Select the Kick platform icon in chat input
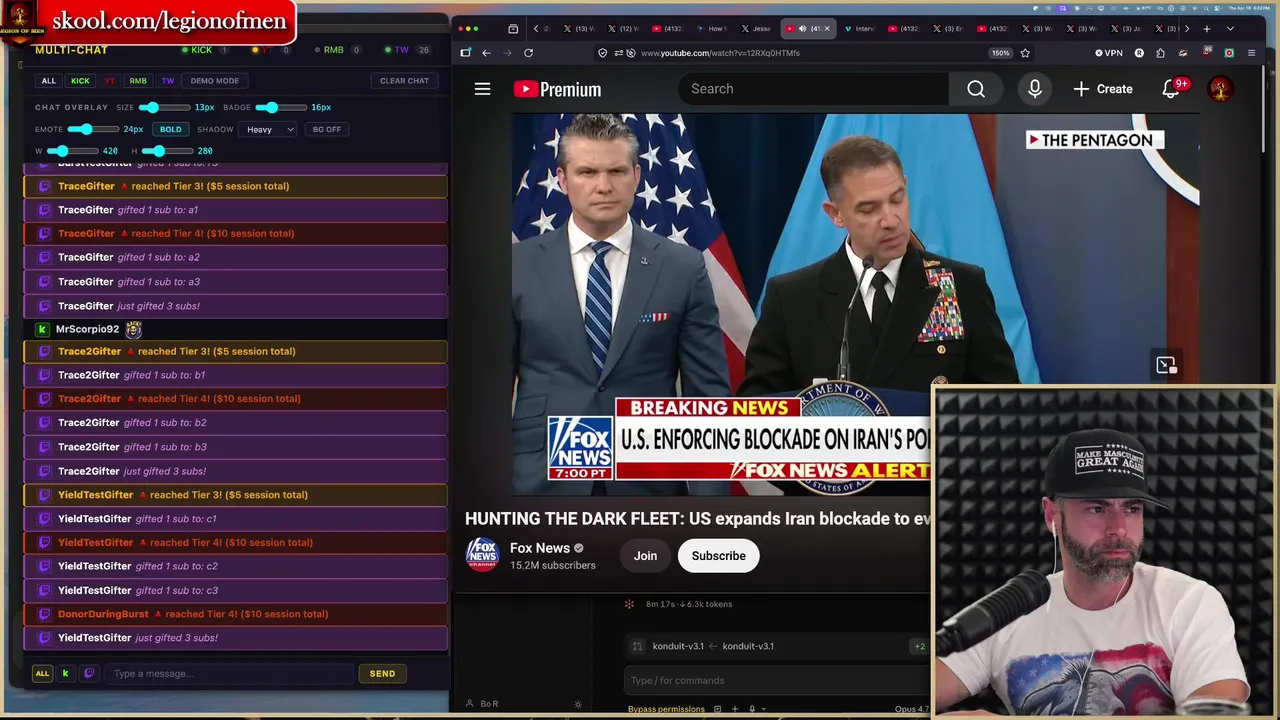Image resolution: width=1280 pixels, height=720 pixels. point(65,673)
